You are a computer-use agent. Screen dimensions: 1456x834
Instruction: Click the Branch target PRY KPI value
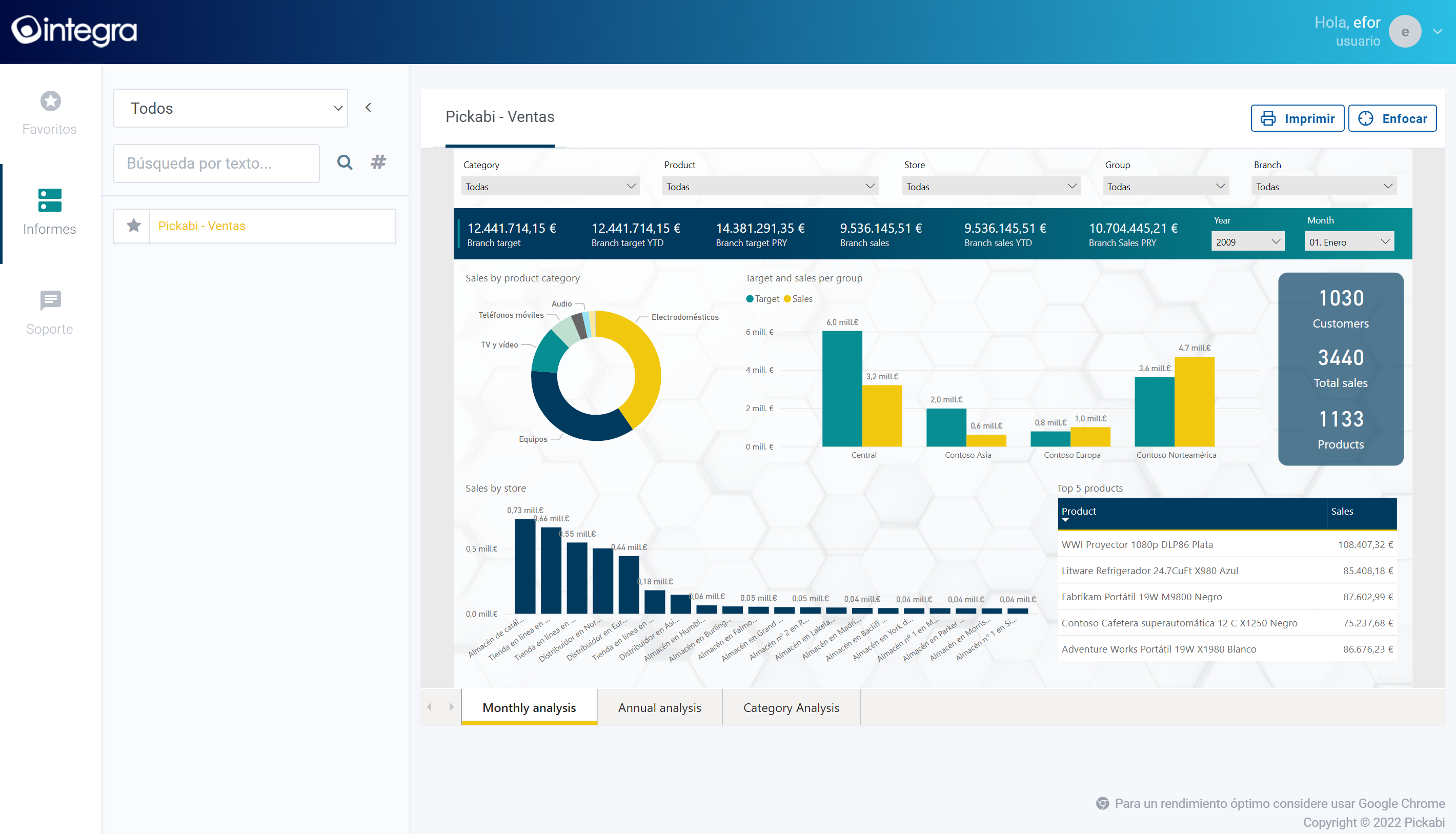pos(760,228)
